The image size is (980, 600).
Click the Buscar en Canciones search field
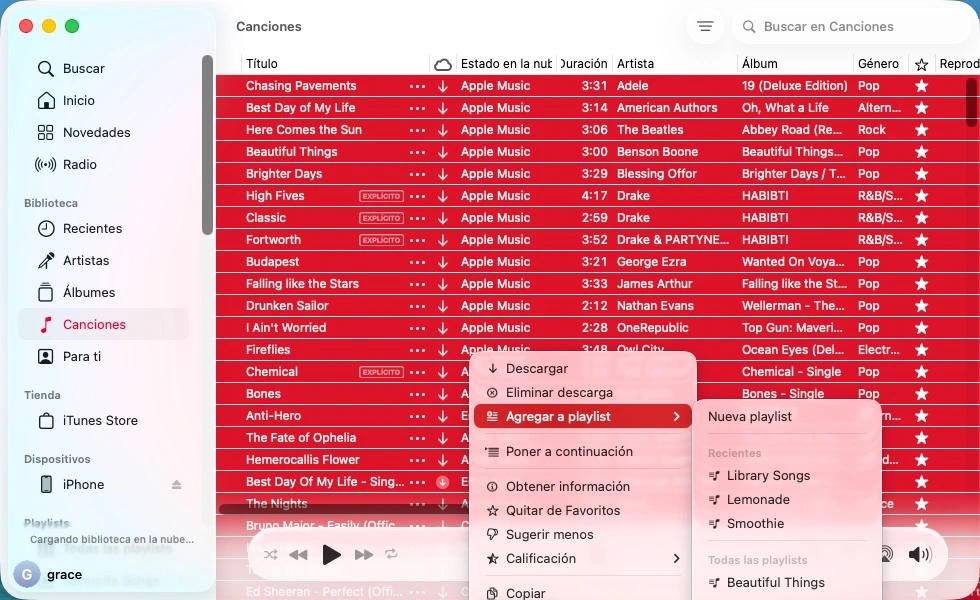pos(850,26)
